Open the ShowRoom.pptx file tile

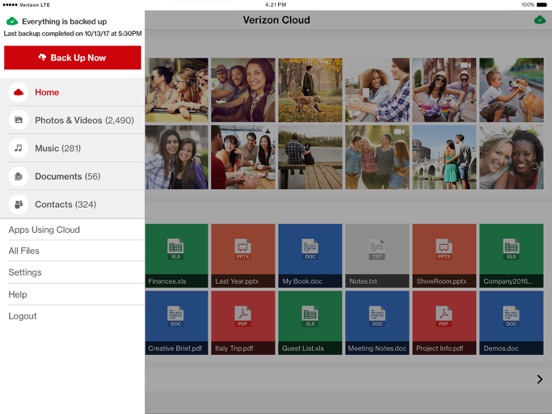click(x=444, y=256)
